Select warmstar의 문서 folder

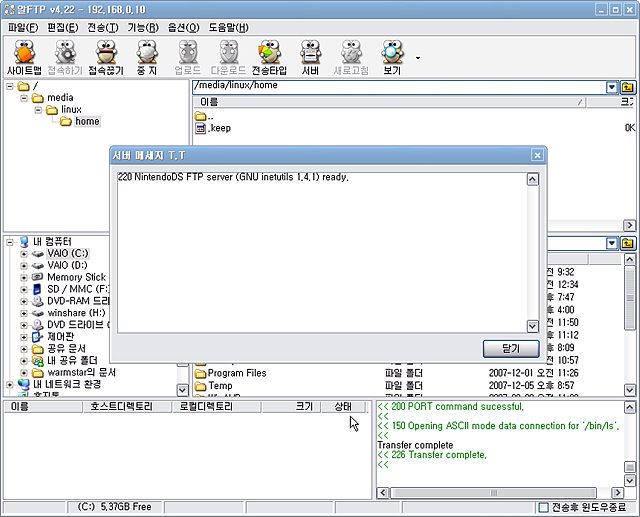pos(82,373)
